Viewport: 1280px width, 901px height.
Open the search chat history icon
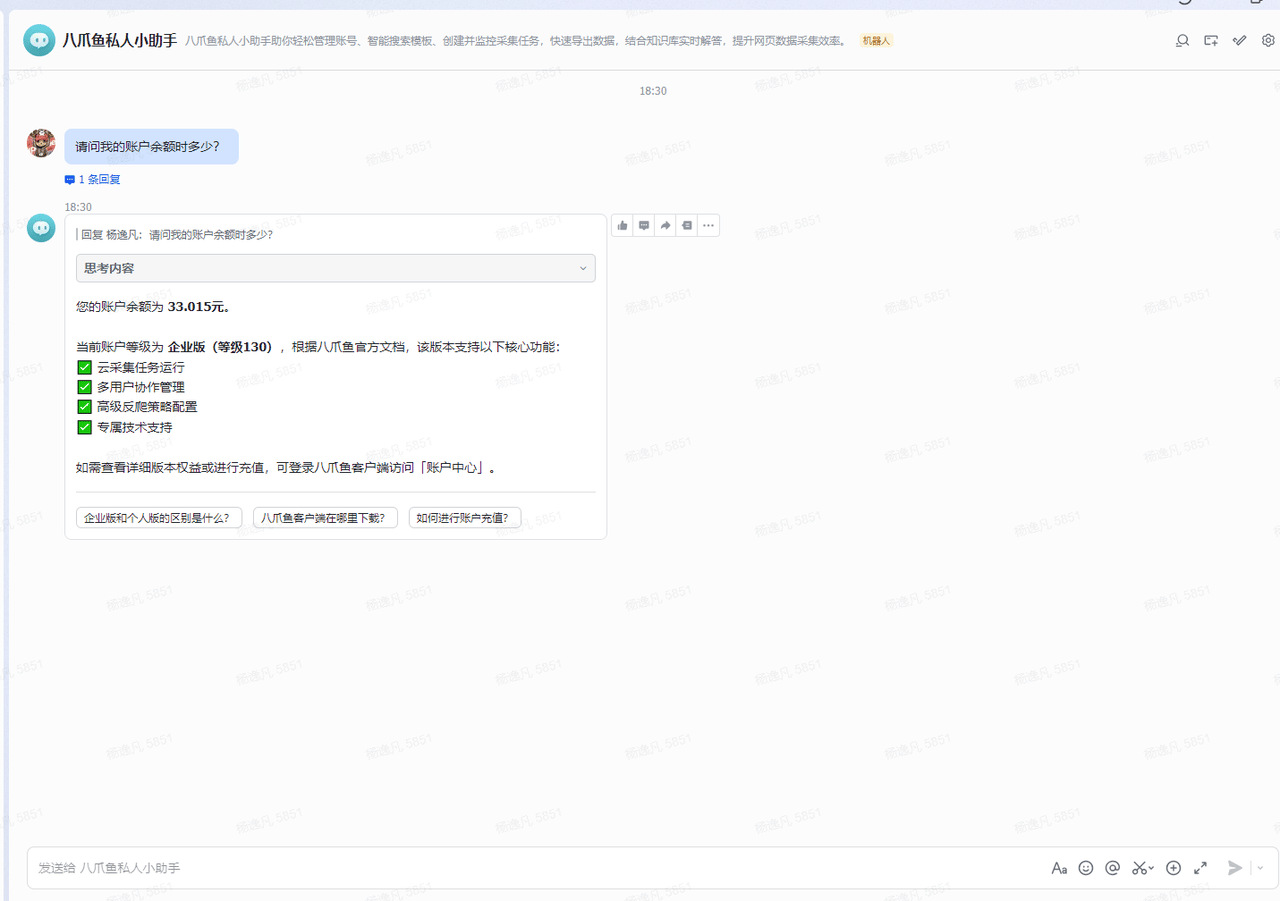pyautogui.click(x=1182, y=41)
